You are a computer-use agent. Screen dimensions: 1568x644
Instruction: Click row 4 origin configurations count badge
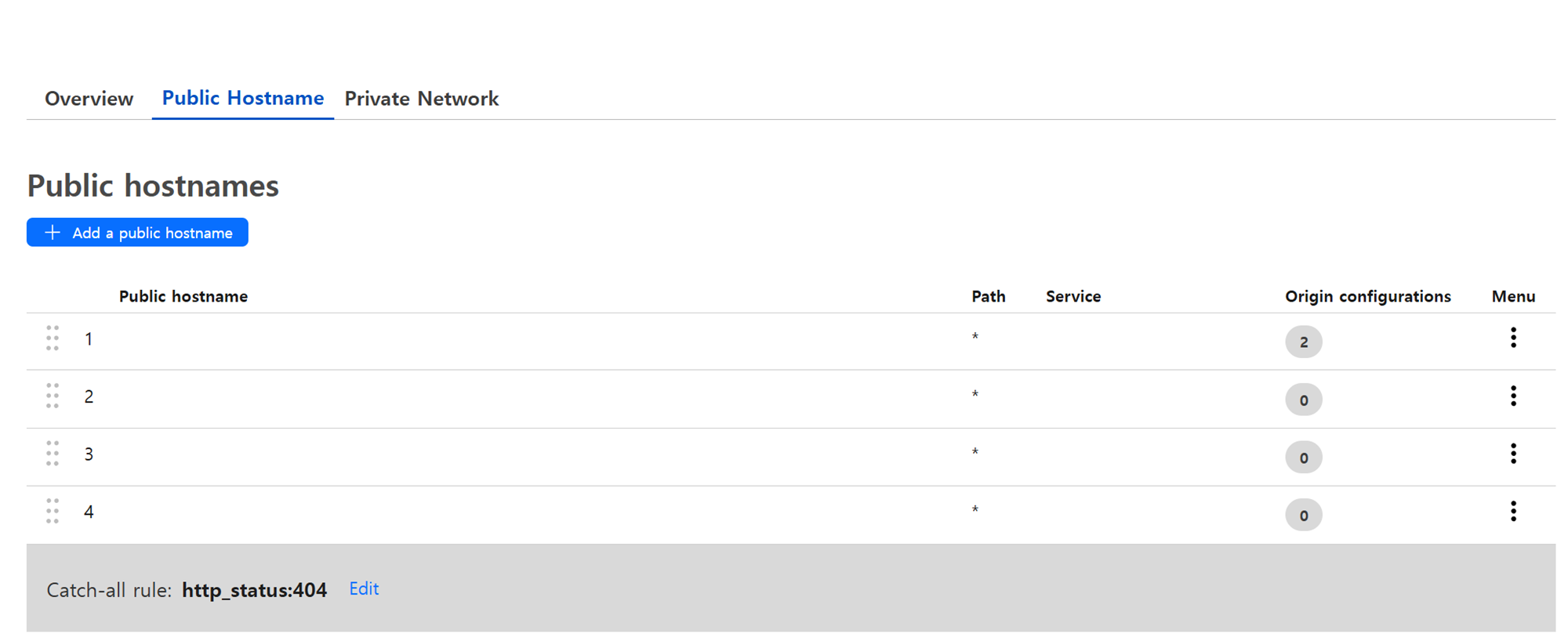[x=1303, y=516]
